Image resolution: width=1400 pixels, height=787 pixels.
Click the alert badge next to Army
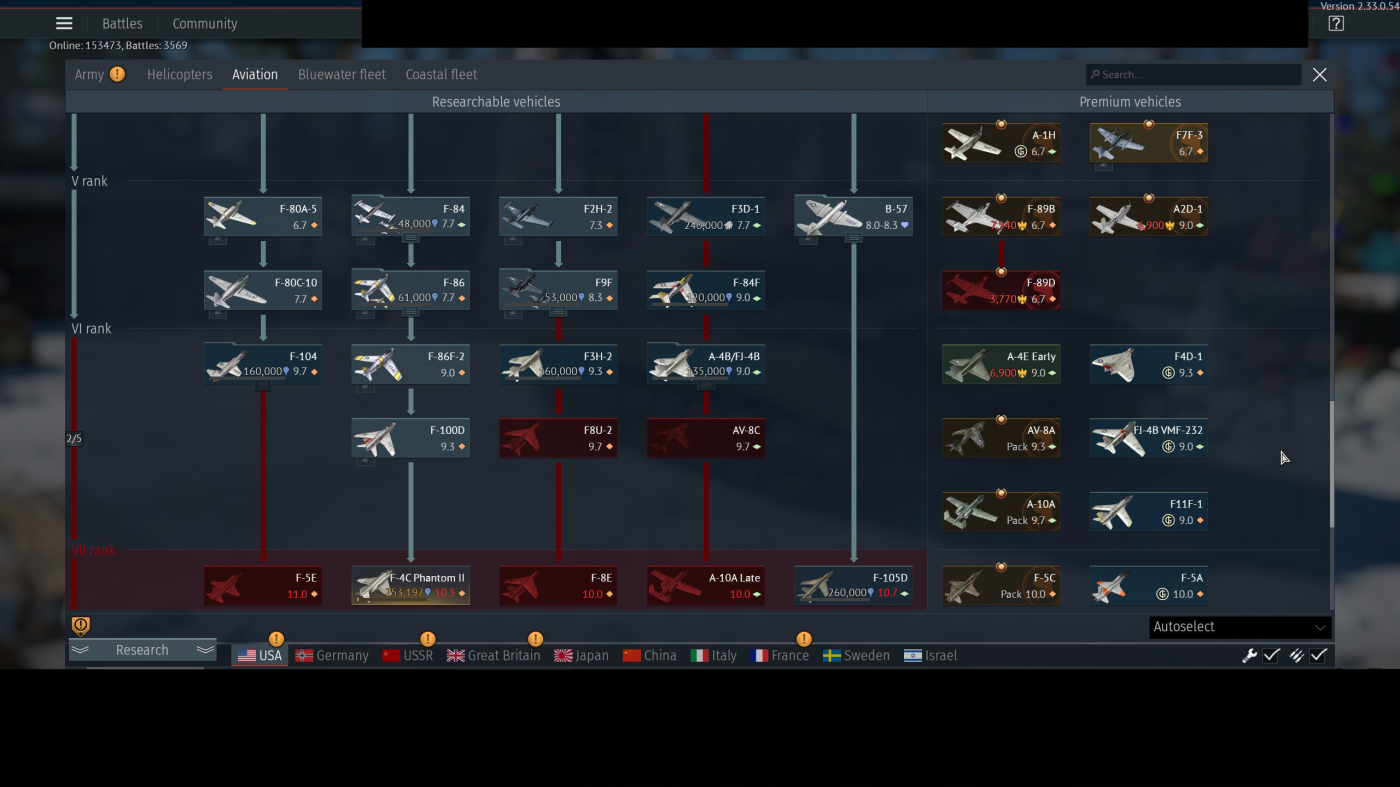point(117,74)
